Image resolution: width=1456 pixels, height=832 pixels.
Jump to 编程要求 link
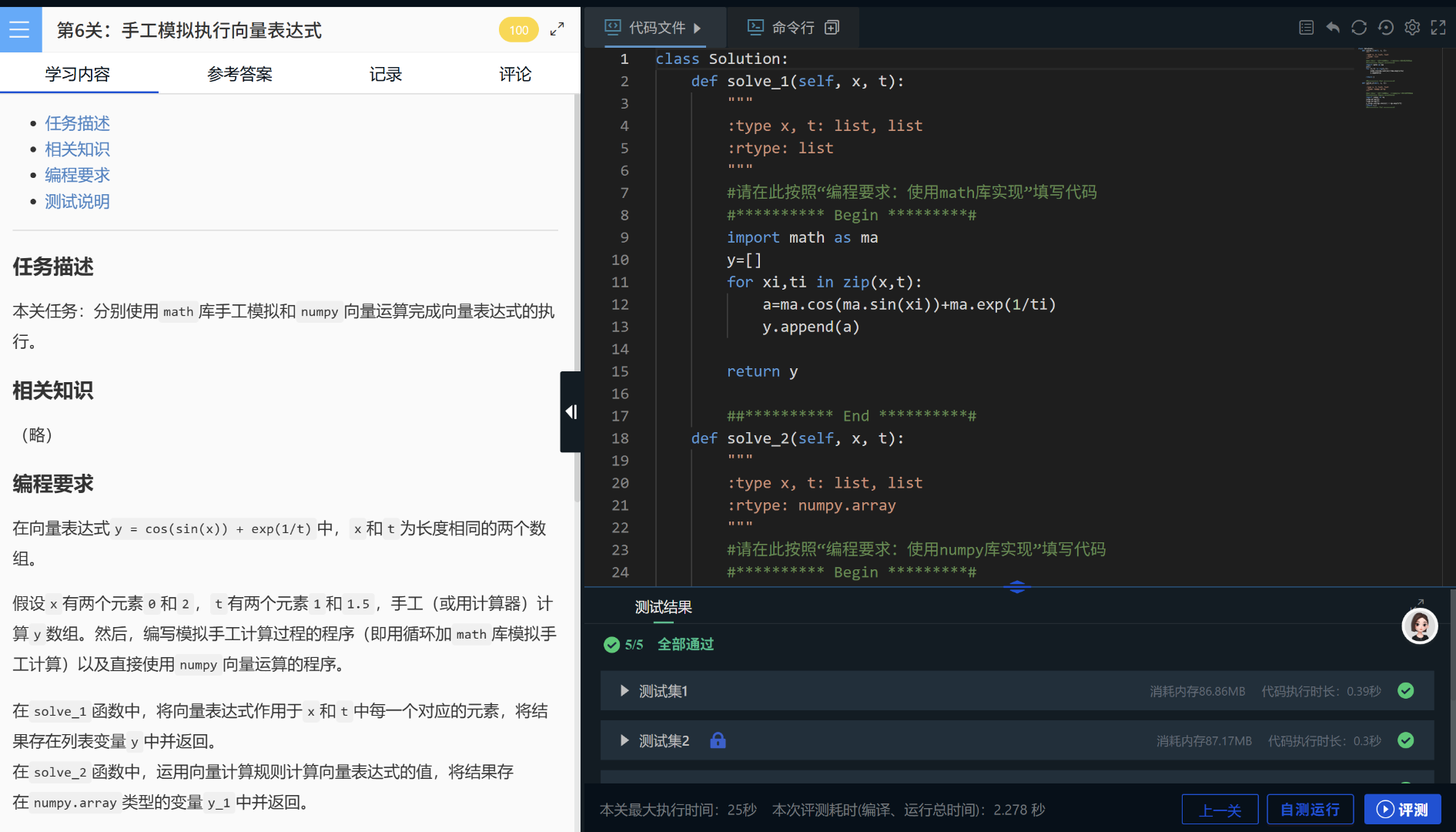click(77, 176)
